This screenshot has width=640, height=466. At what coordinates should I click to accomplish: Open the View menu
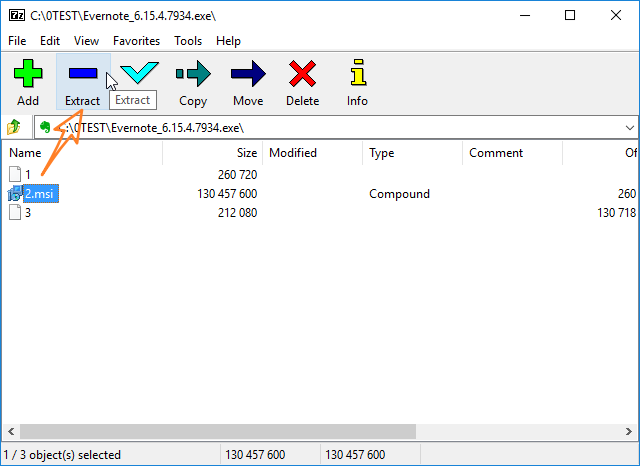[86, 41]
